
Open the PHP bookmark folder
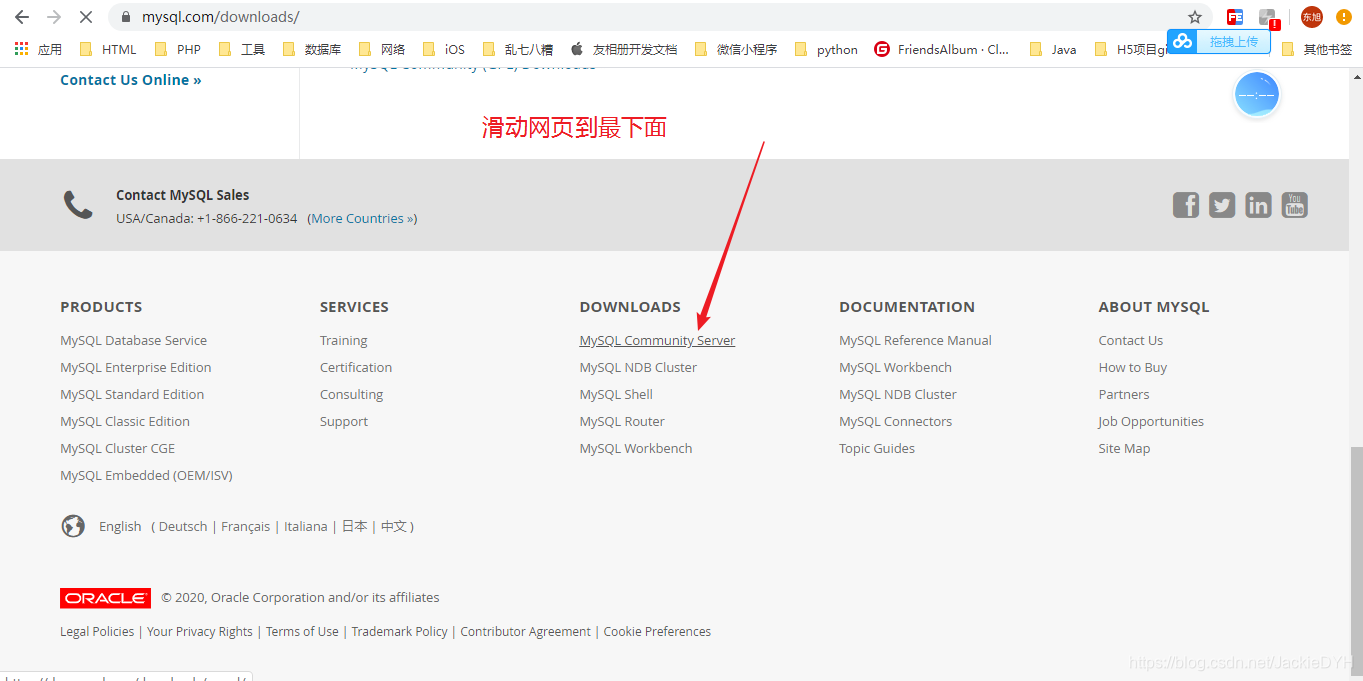point(178,49)
